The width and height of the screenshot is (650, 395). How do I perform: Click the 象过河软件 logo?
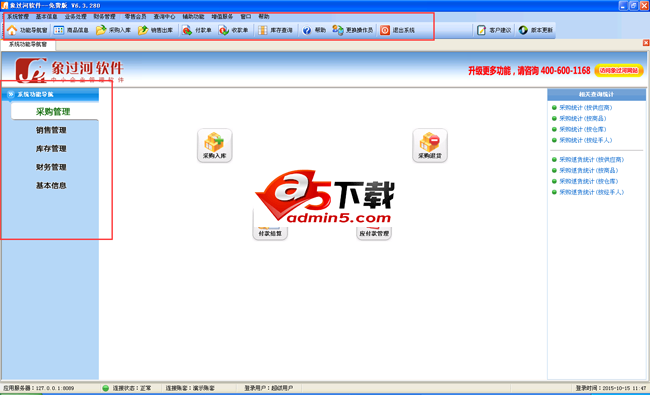tap(69, 70)
